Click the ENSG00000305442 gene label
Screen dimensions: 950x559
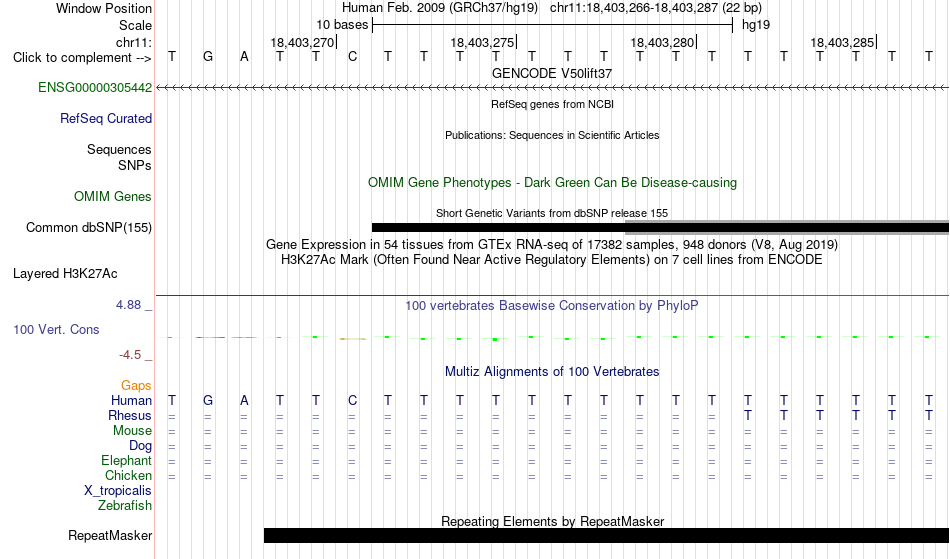pyautogui.click(x=95, y=88)
